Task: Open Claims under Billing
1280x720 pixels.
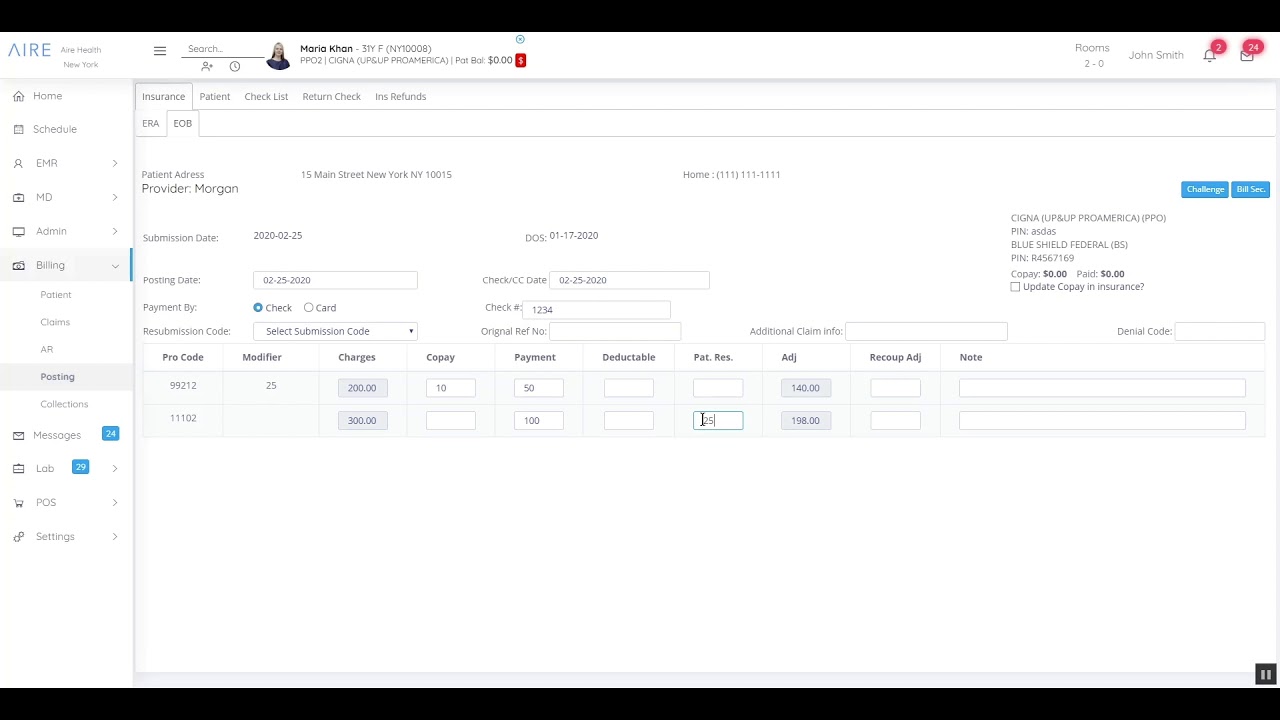Action: click(x=55, y=322)
